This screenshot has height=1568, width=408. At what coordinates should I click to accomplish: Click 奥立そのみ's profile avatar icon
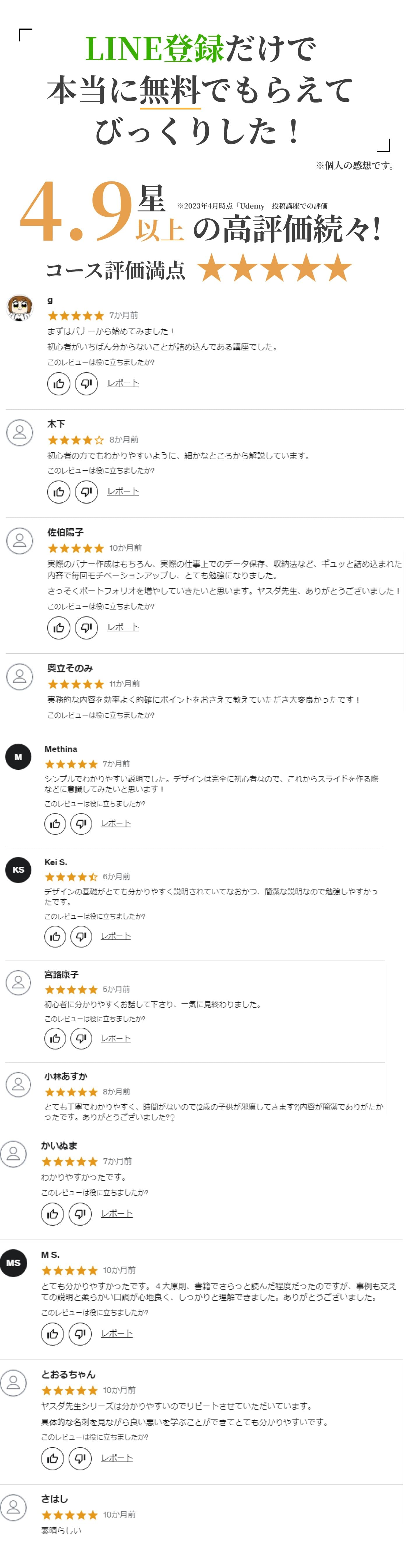pos(20,676)
